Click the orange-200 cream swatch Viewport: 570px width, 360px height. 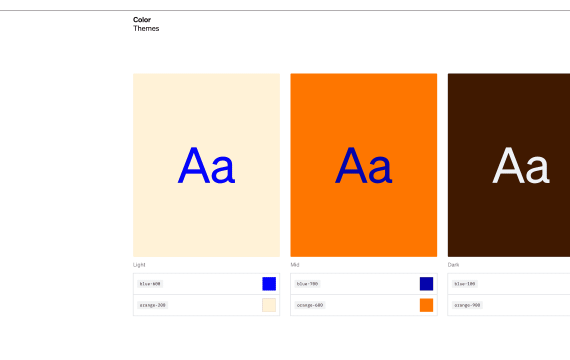[269, 305]
